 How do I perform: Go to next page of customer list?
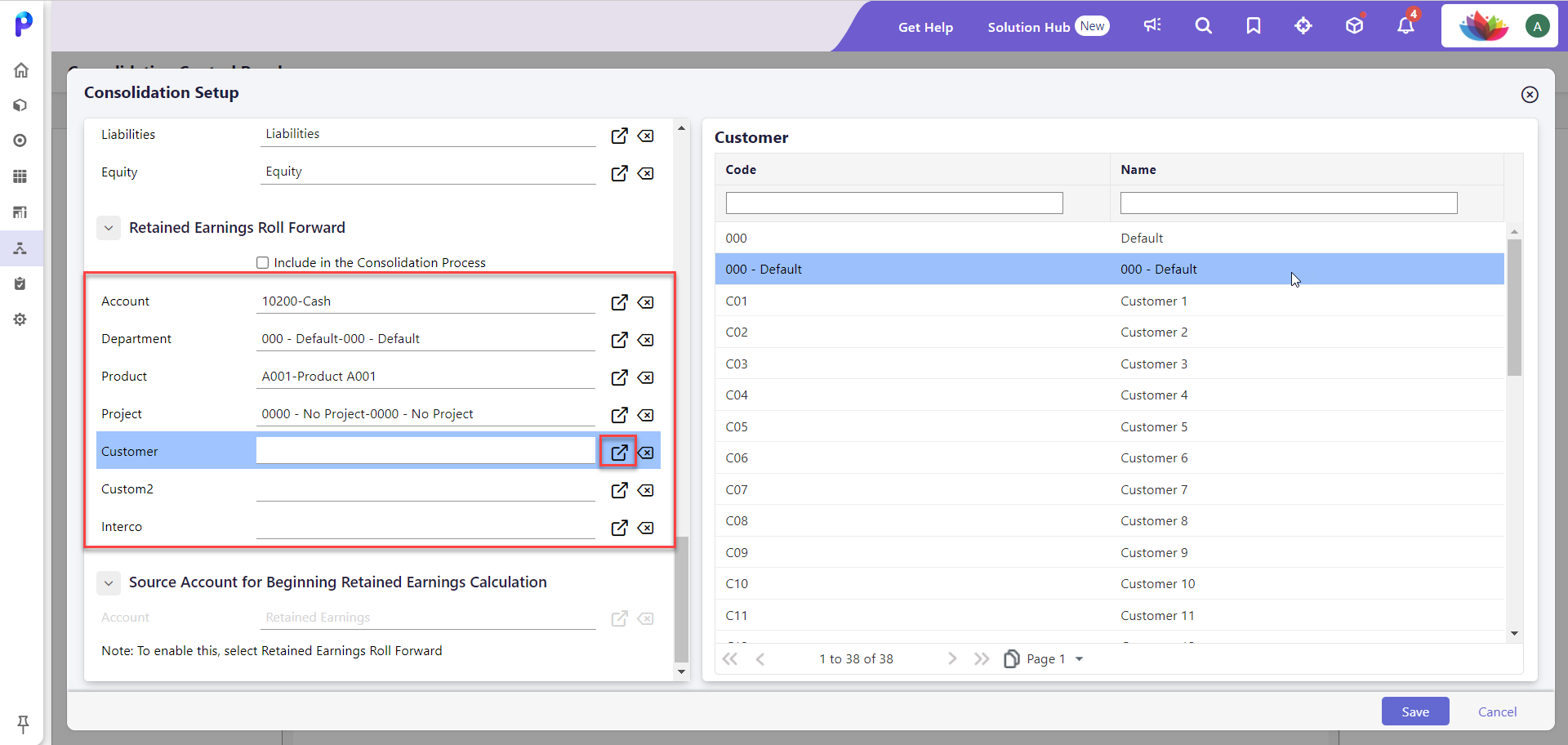[951, 658]
